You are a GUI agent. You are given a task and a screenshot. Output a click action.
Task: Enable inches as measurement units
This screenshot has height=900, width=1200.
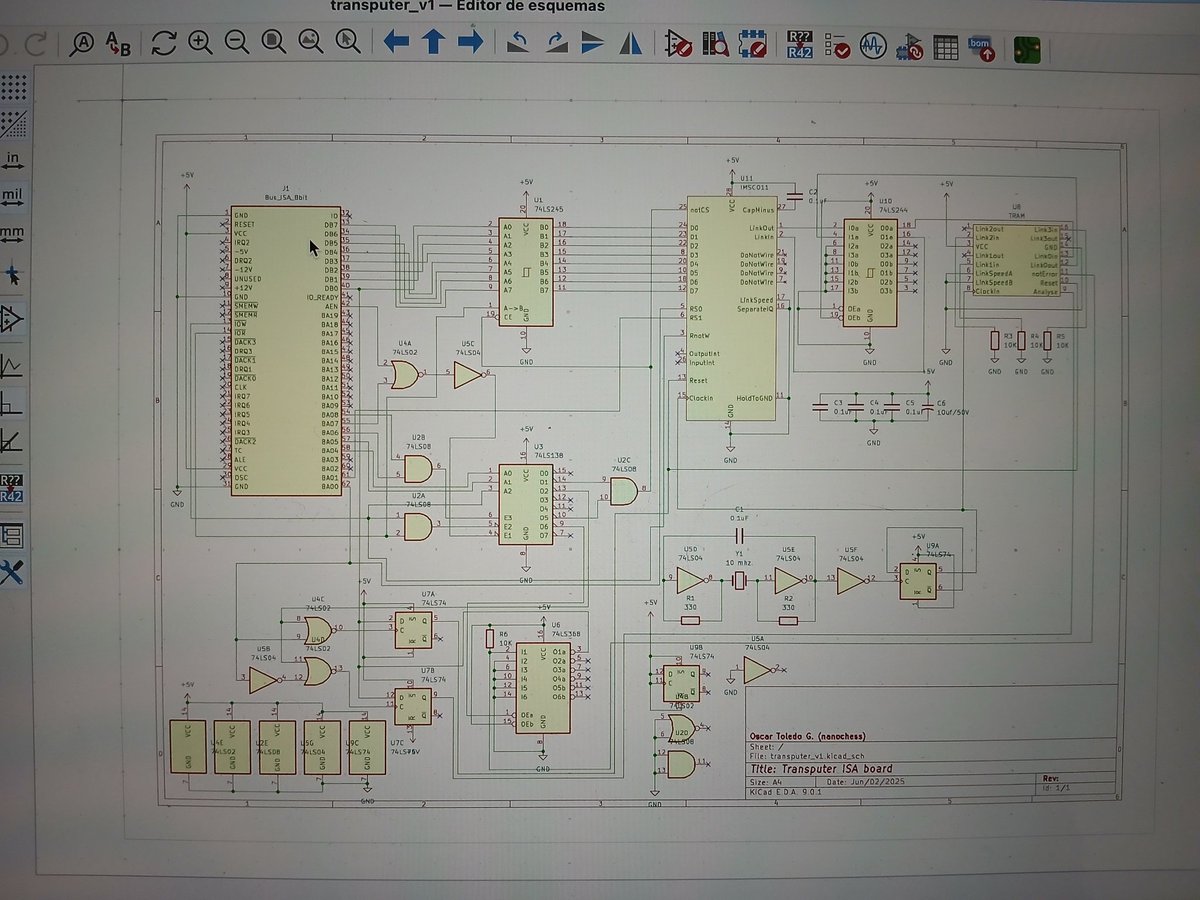[12, 157]
